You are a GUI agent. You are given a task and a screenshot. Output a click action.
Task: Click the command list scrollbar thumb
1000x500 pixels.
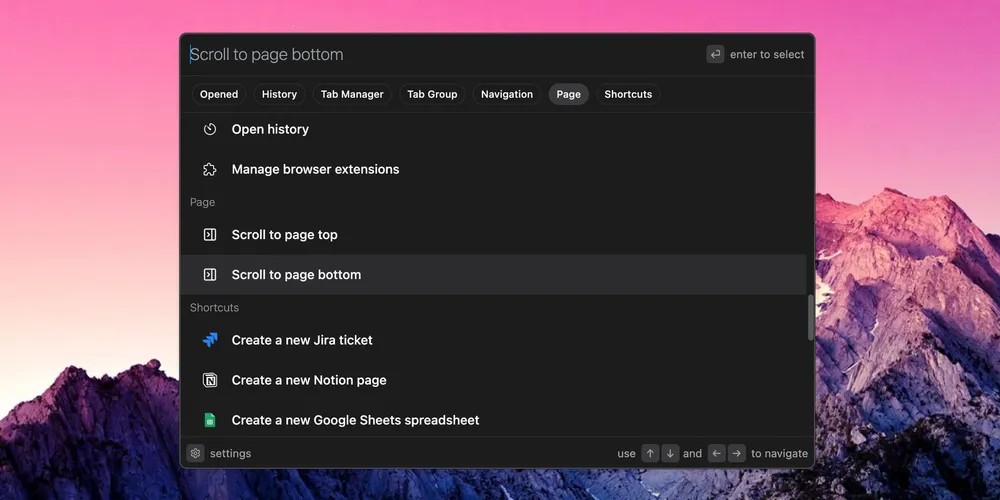click(x=811, y=318)
